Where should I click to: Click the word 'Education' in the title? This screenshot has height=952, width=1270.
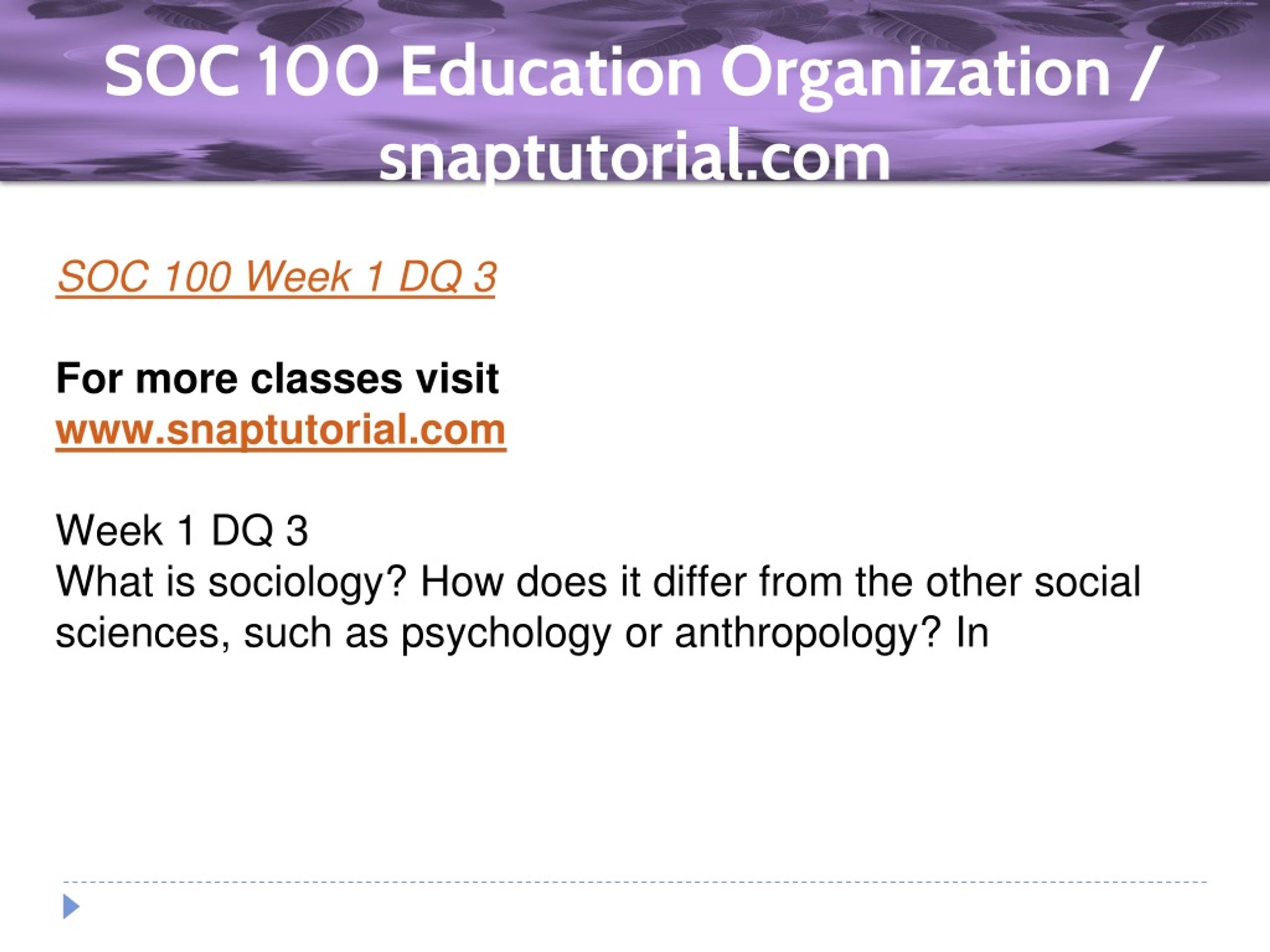tap(551, 72)
